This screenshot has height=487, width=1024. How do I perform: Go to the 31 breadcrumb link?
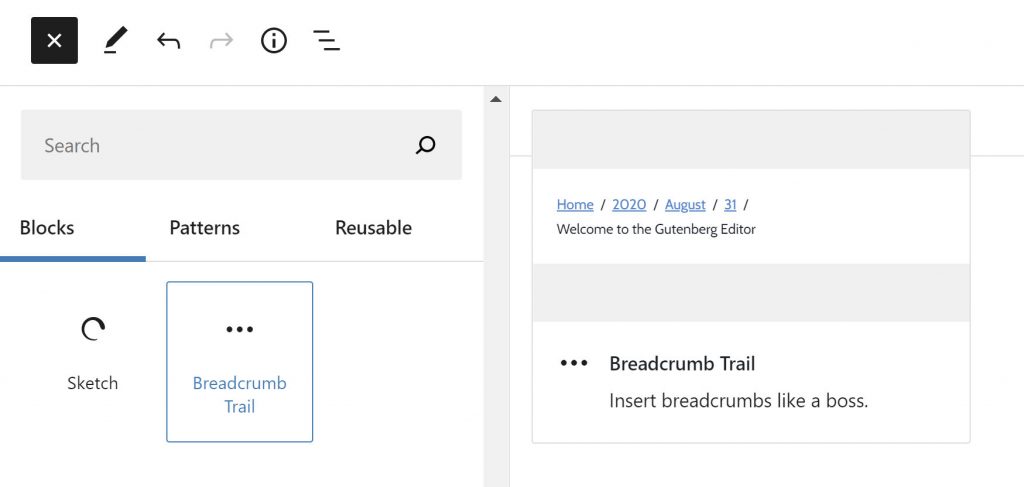pyautogui.click(x=730, y=205)
